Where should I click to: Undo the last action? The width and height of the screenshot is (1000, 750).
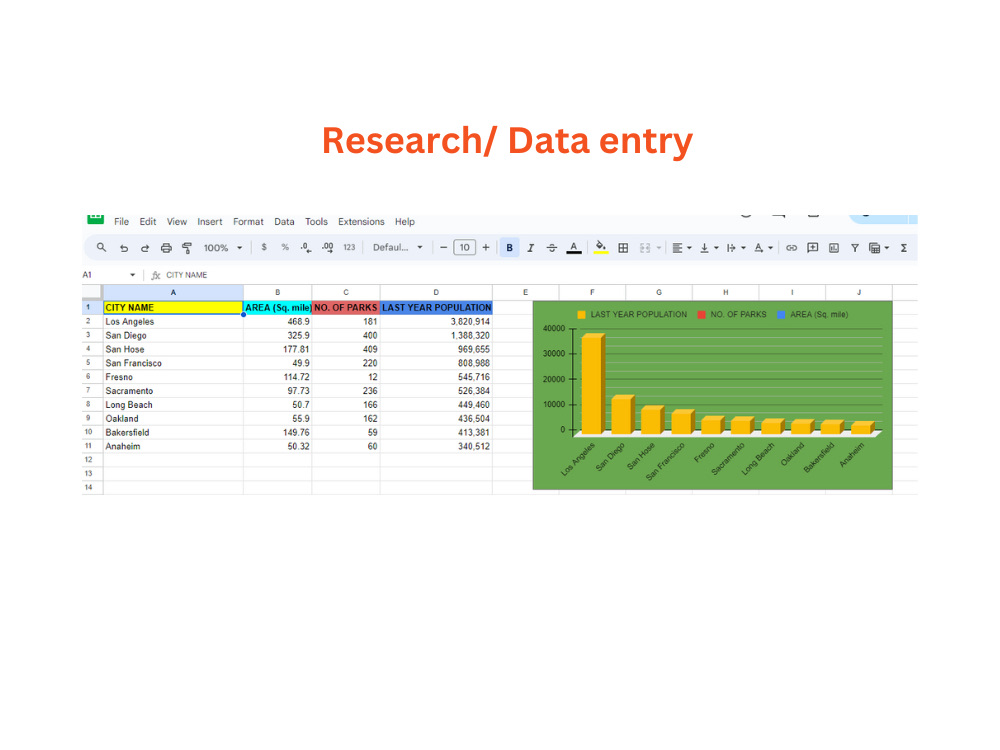click(124, 248)
